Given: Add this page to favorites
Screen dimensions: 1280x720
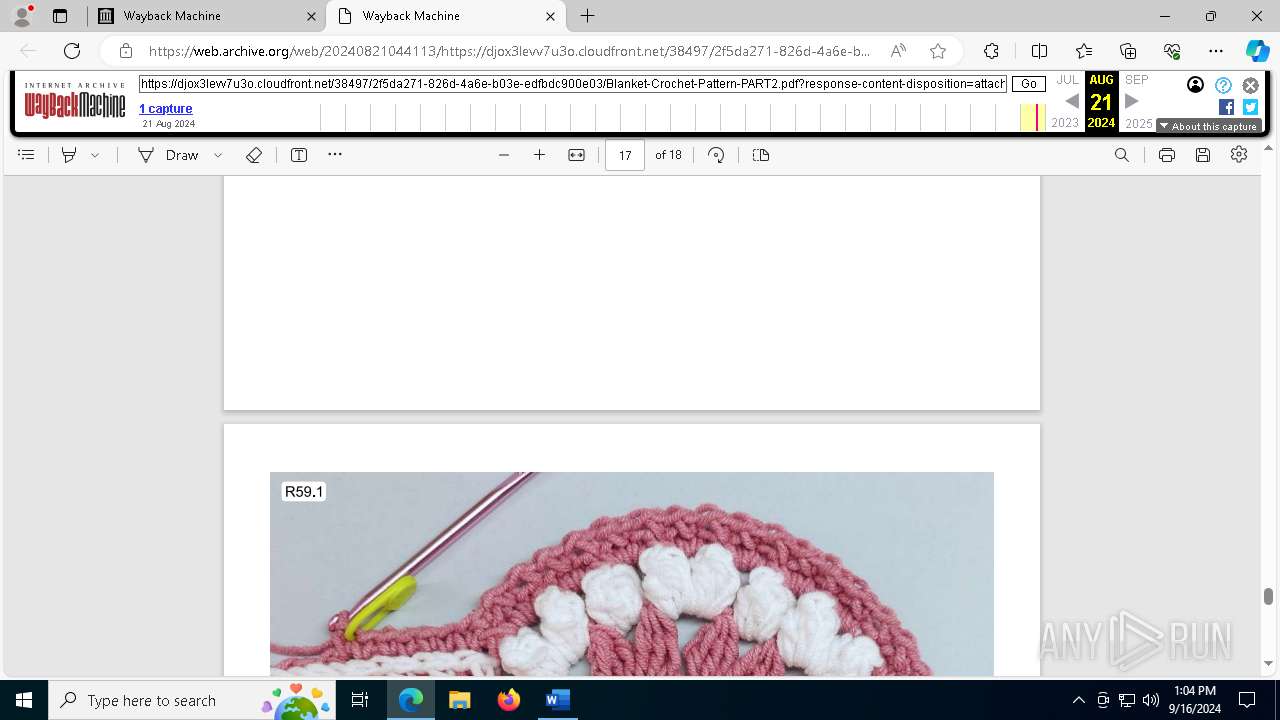Looking at the screenshot, I should point(938,51).
